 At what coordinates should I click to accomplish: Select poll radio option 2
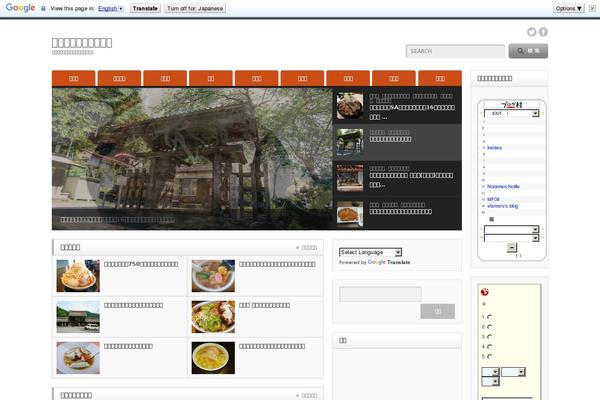coord(489,327)
